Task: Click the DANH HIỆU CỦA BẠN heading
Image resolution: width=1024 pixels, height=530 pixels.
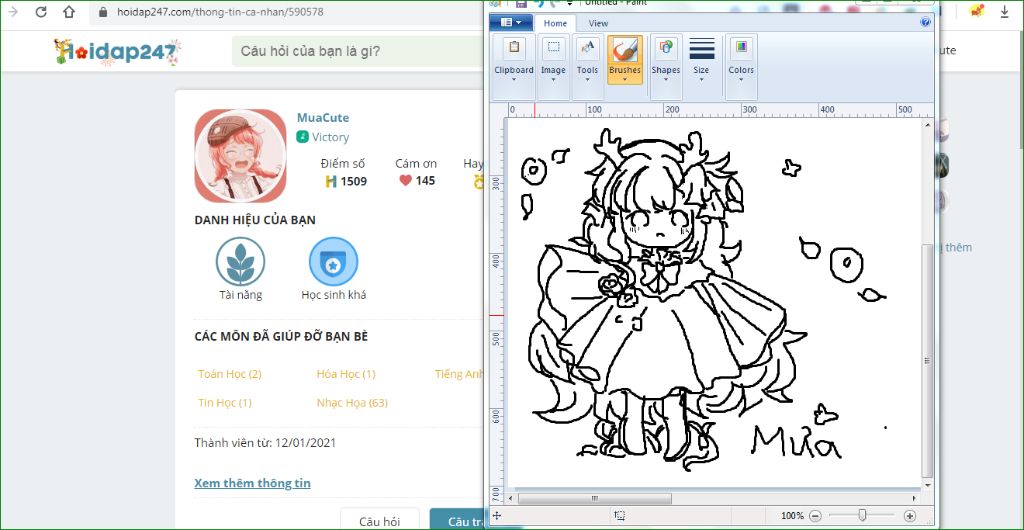Action: [255, 220]
